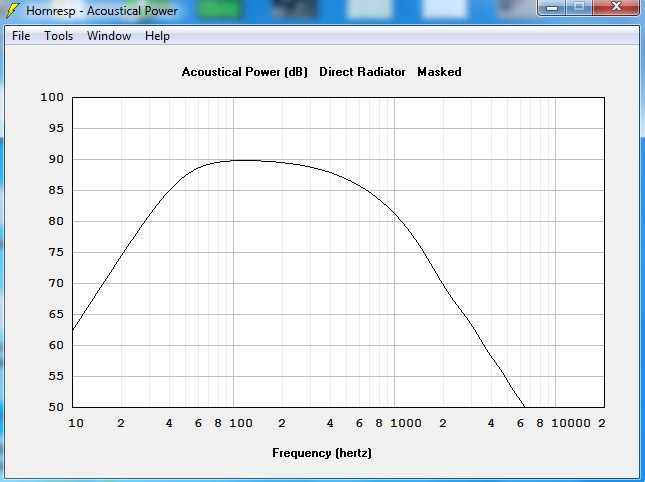Maximize the Hornresp window
This screenshot has width=645, height=482.
[579, 7]
